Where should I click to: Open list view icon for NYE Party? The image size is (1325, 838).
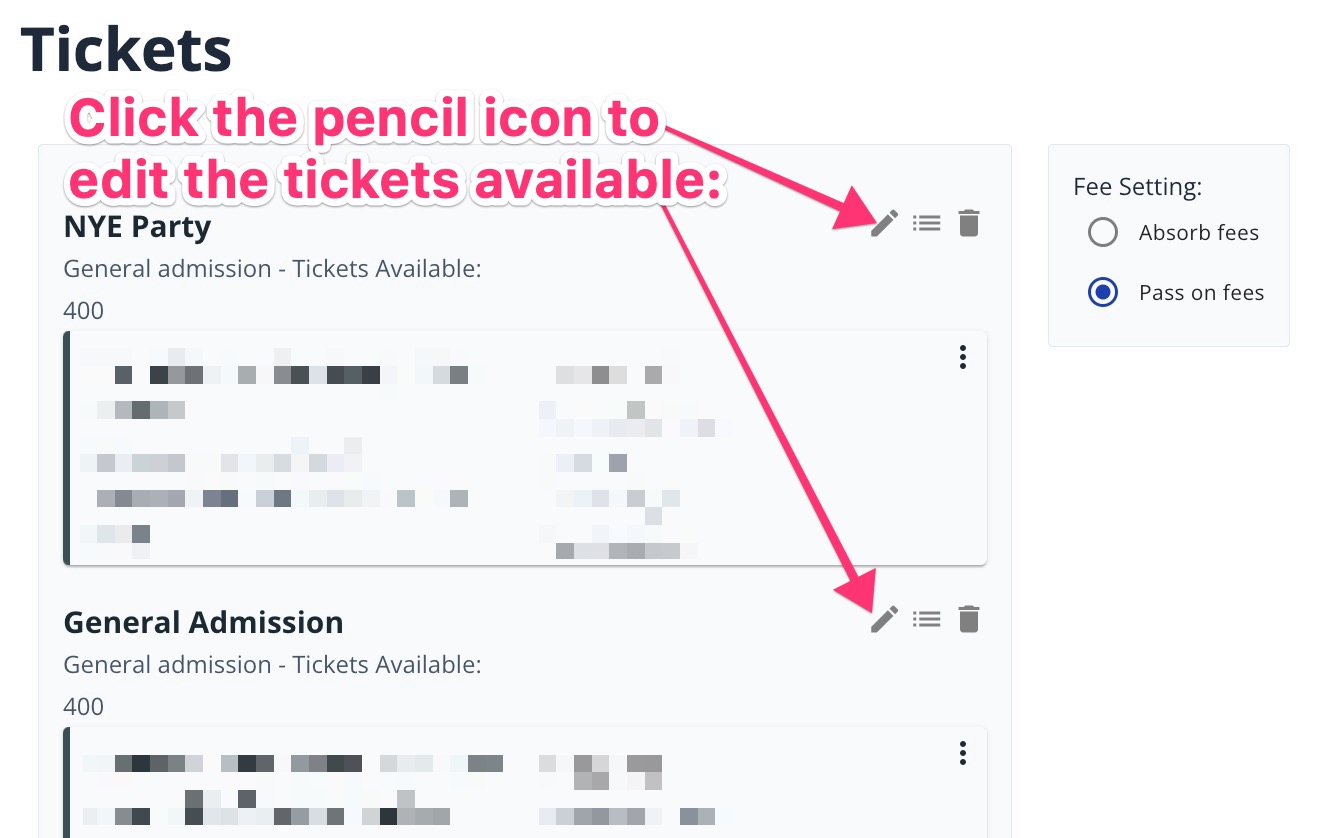[927, 223]
